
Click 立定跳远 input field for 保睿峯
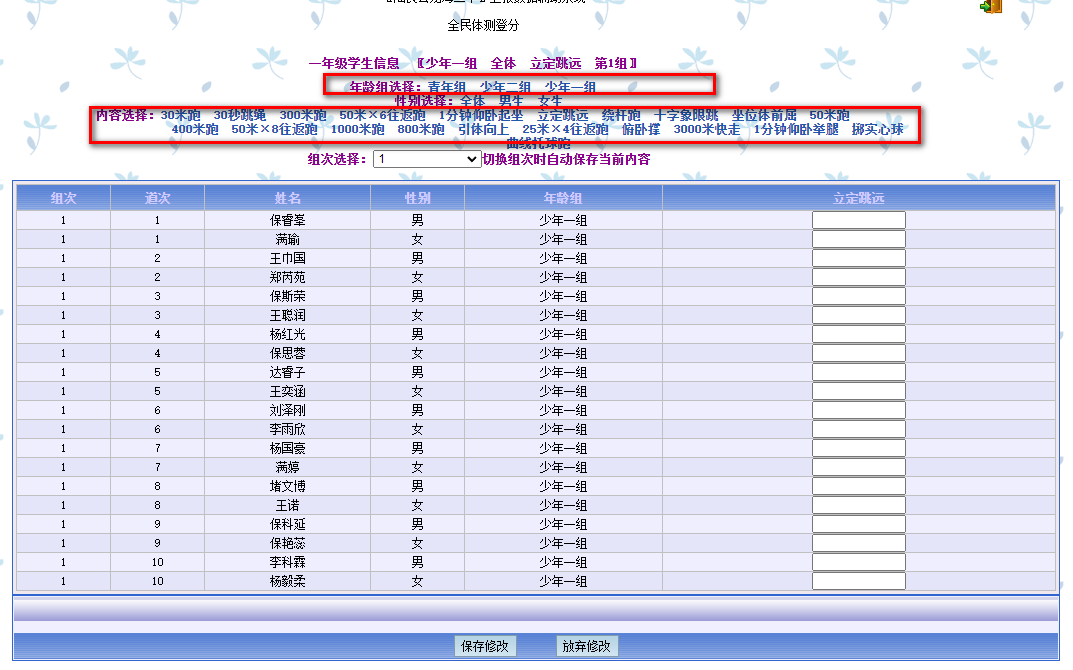click(x=858, y=220)
